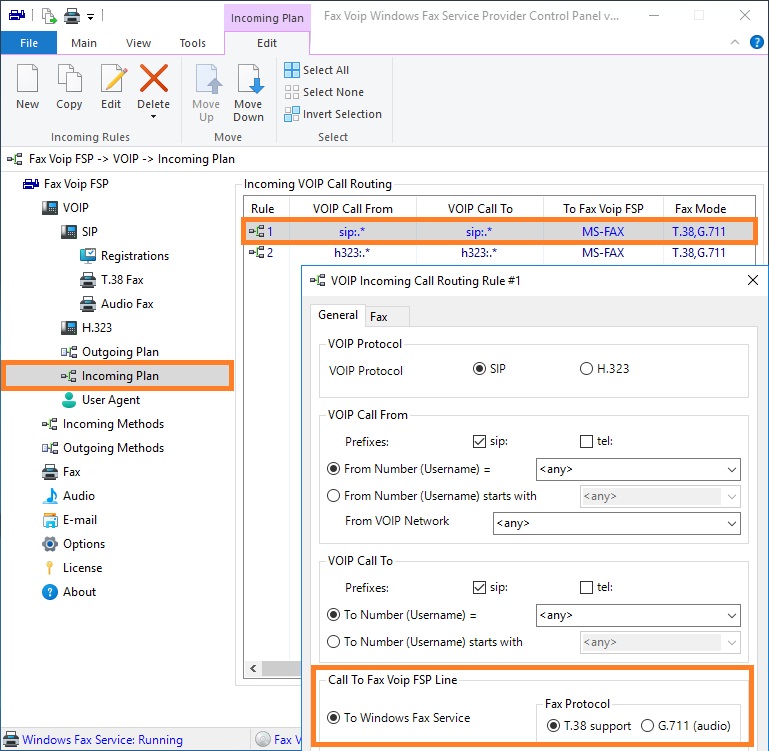Viewport: 769px width, 751px height.
Task: Switch to the Main ribbon tab
Action: coord(84,43)
